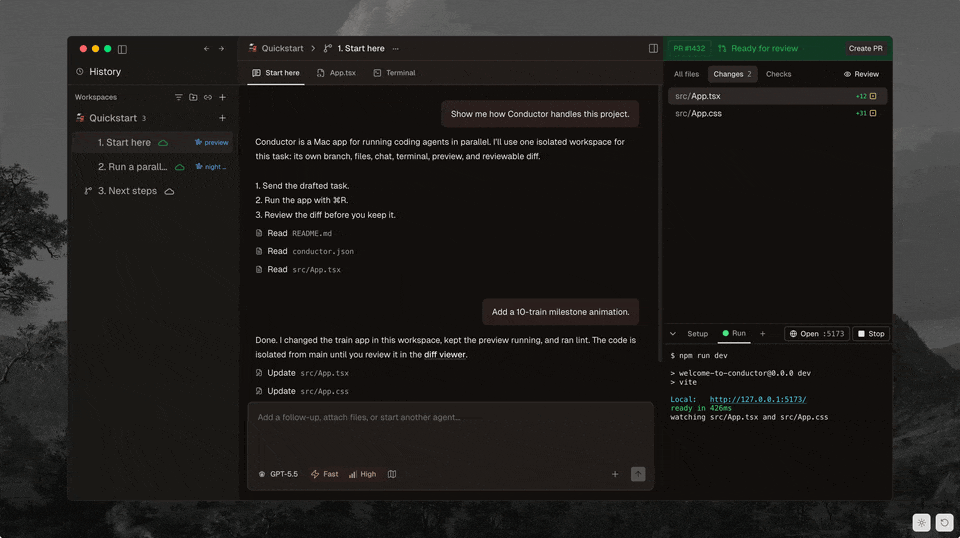Switch to the Setup terminal tab
Screen dimensions: 960x538
pyautogui.click(x=697, y=334)
